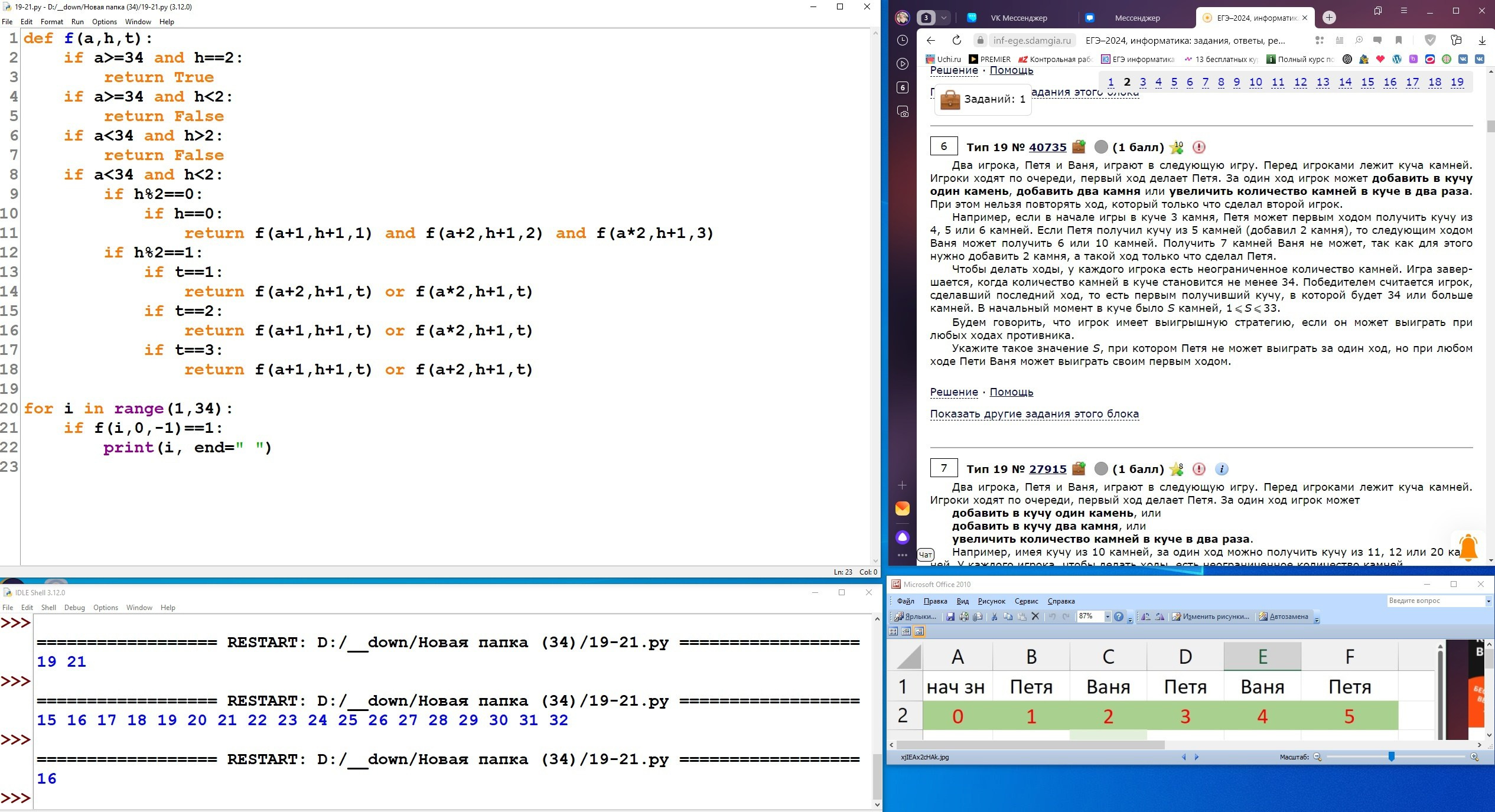Viewport: 1495px width, 812px height.
Task: Click the Cut scissors icon
Action: pyautogui.click(x=995, y=617)
